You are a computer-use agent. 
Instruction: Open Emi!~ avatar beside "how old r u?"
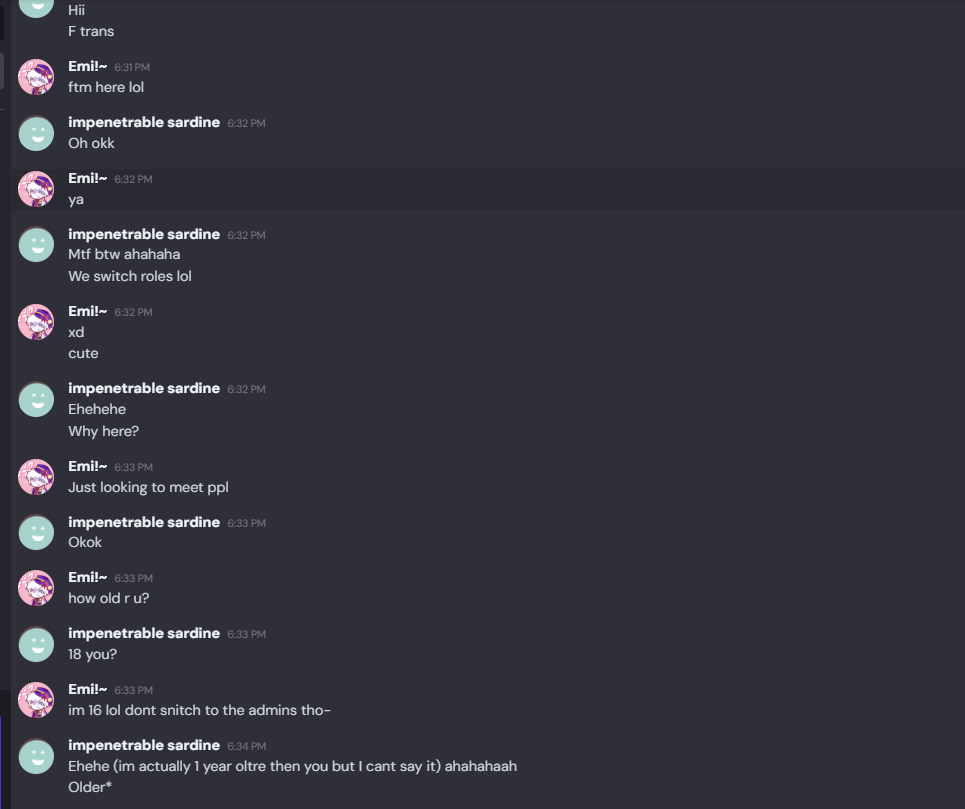(37, 588)
